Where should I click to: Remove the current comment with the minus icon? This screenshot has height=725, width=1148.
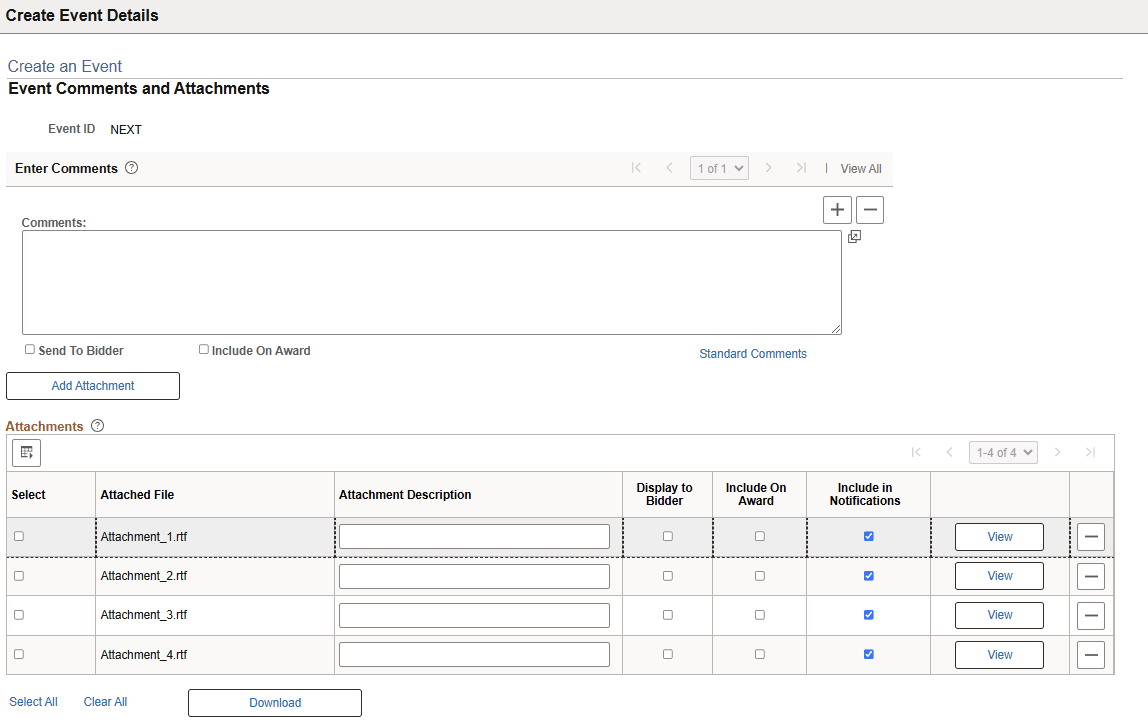[x=869, y=209]
